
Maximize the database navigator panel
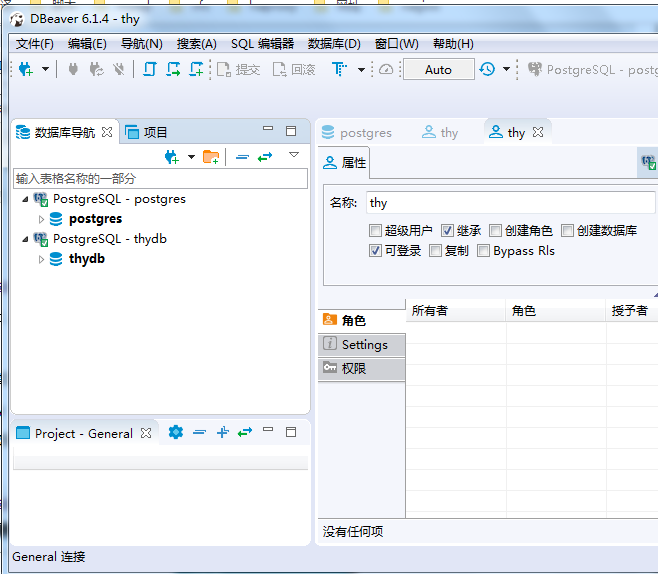point(291,131)
